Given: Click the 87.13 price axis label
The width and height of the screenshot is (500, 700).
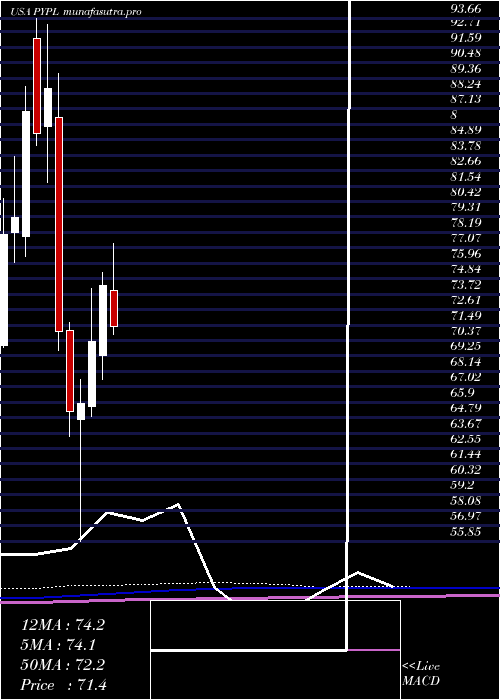Looking at the screenshot, I should pyautogui.click(x=466, y=99).
